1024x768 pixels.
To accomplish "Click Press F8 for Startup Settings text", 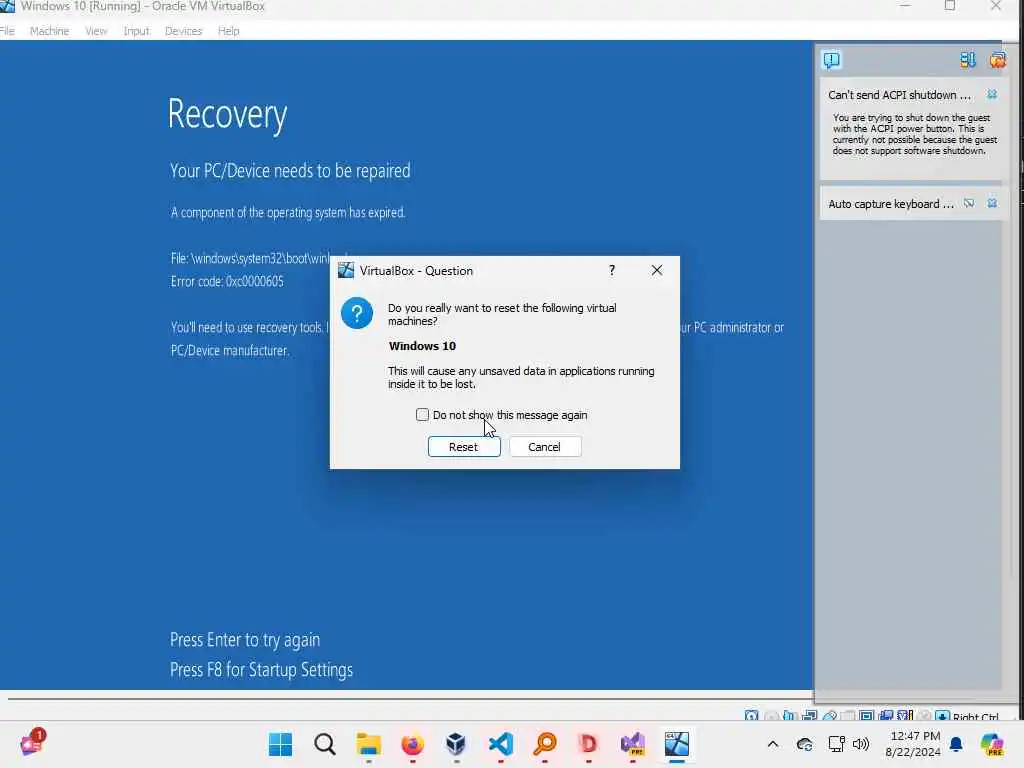I will click(x=261, y=669).
